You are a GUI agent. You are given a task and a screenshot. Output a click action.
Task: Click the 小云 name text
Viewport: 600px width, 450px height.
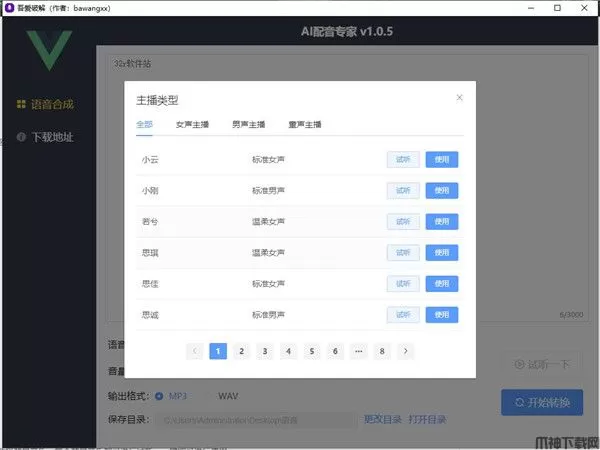coord(150,160)
